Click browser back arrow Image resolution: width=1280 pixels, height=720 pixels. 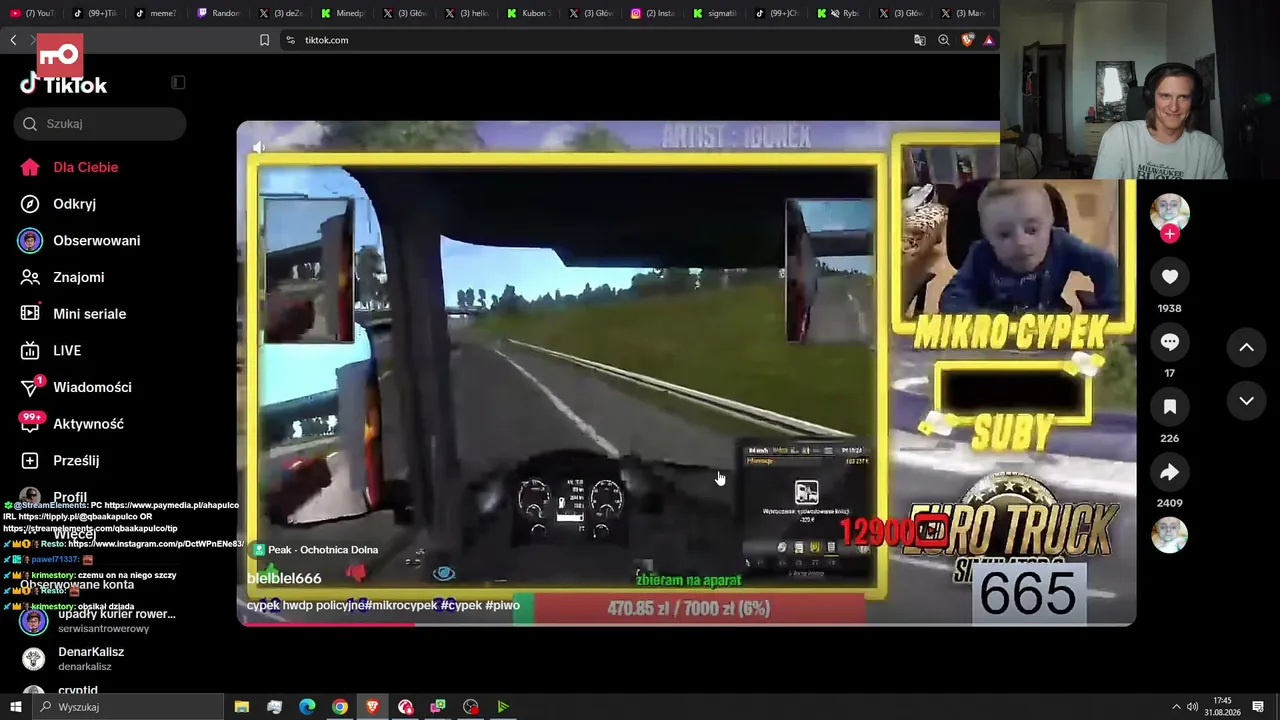tap(13, 40)
